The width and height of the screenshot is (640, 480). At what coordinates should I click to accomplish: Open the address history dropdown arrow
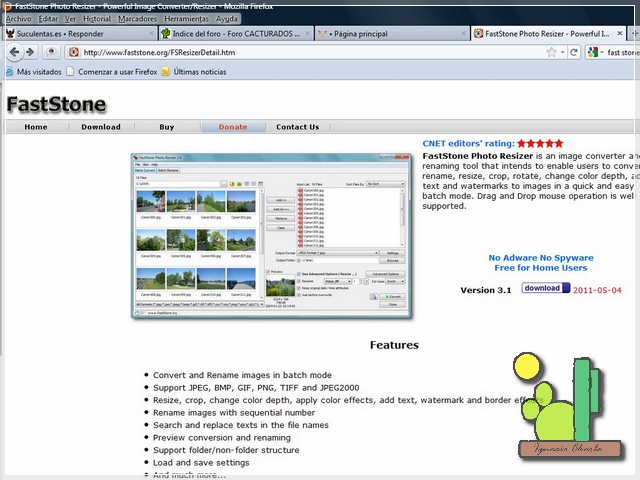[562, 52]
